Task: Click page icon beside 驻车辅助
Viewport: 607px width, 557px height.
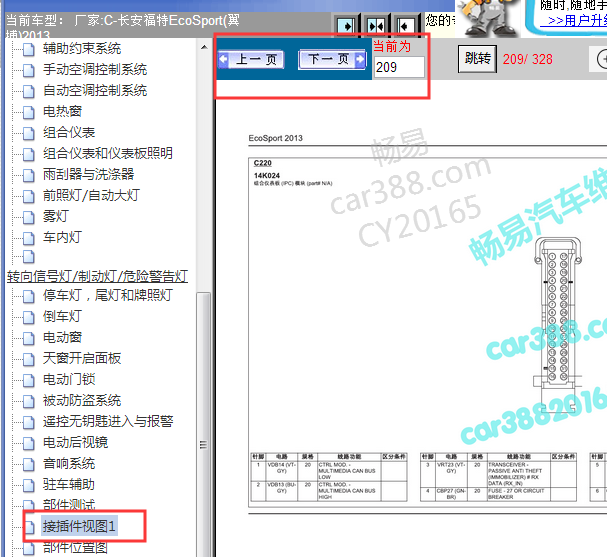Action: [29, 485]
